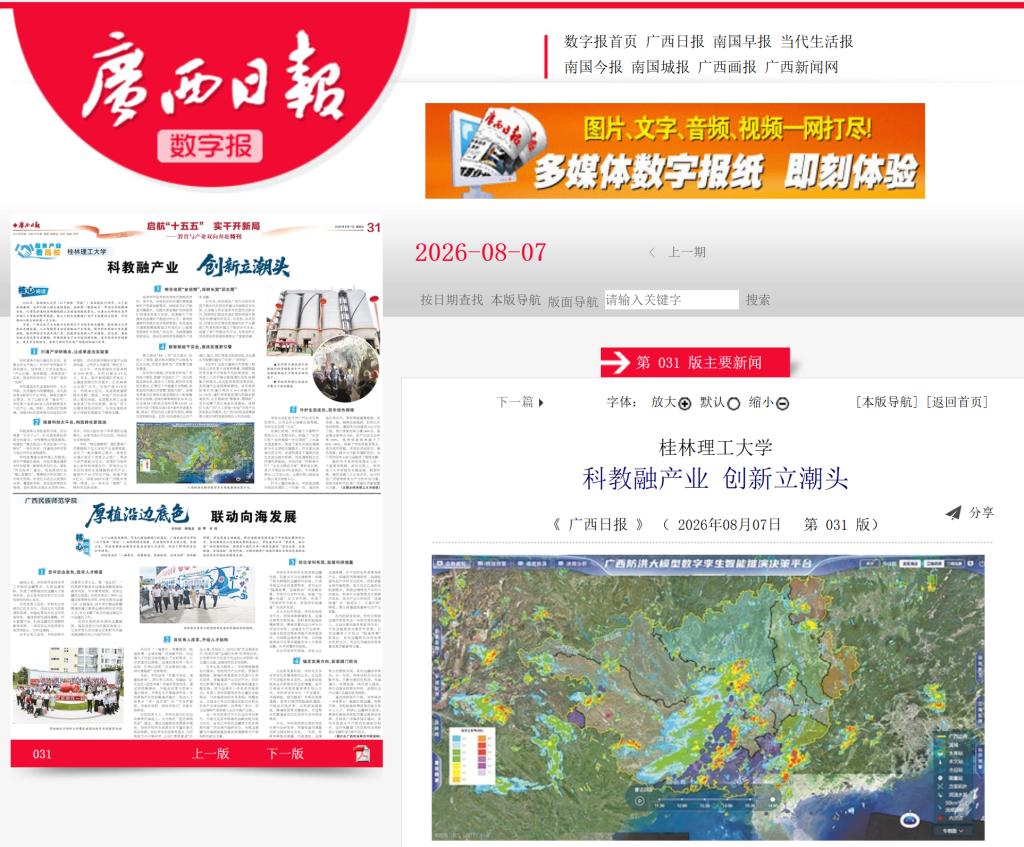Click the share paper-plane icon

[953, 513]
